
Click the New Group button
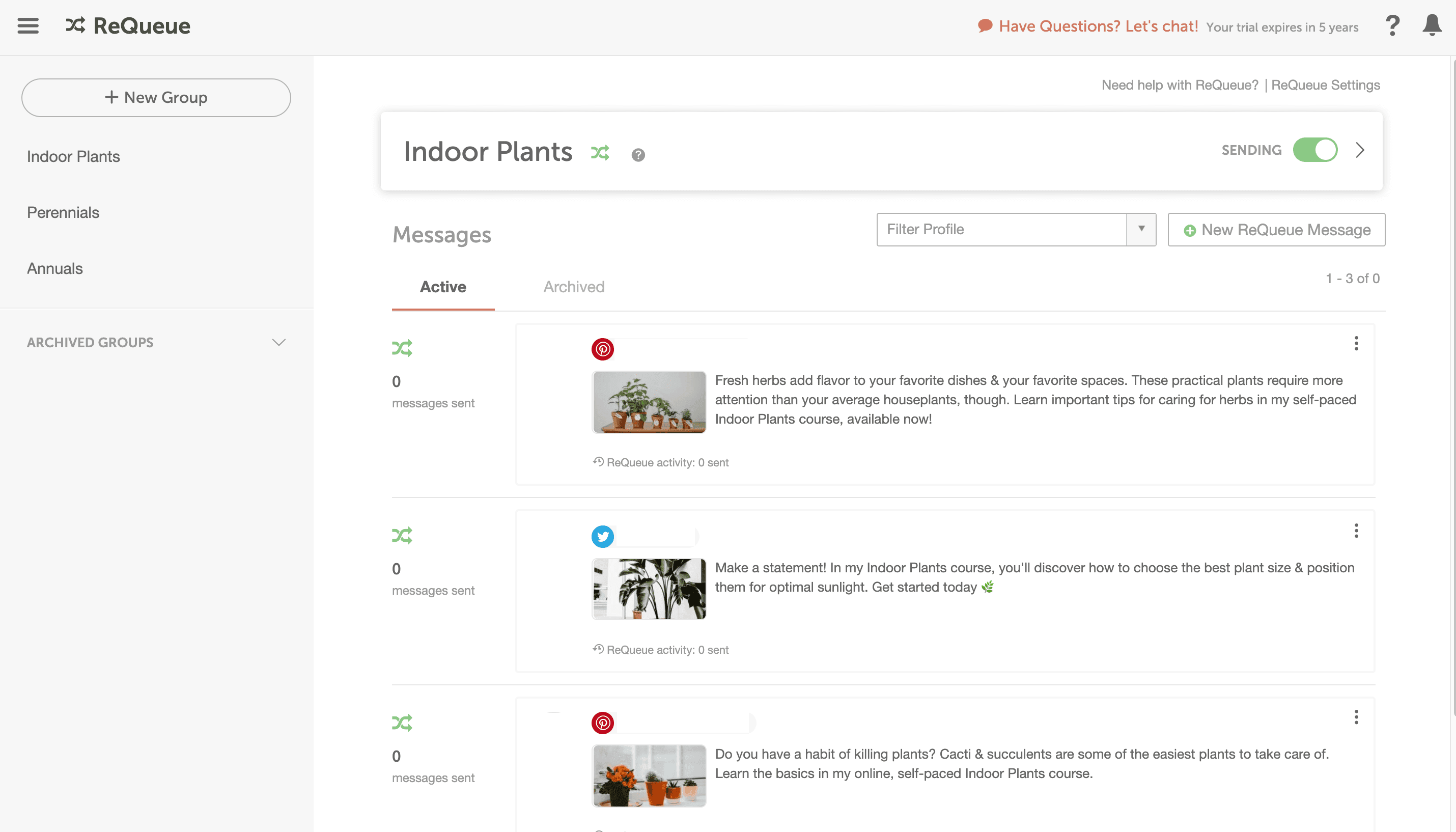[x=156, y=98]
